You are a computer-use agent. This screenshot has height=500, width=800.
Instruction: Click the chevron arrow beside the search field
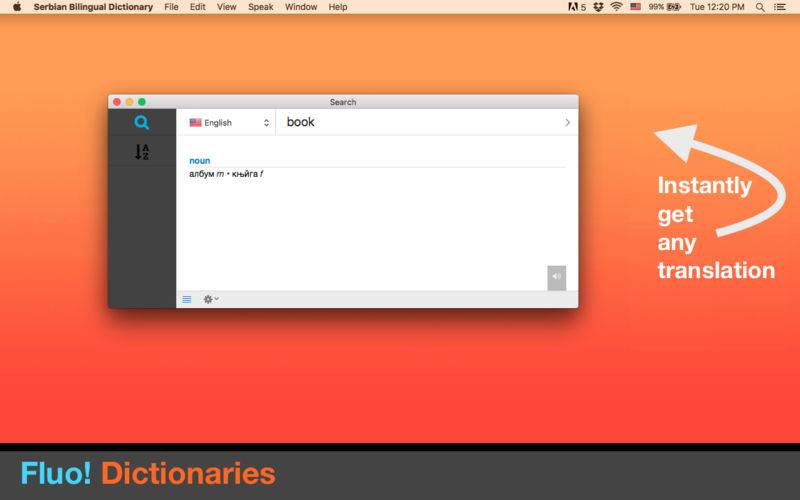point(567,122)
